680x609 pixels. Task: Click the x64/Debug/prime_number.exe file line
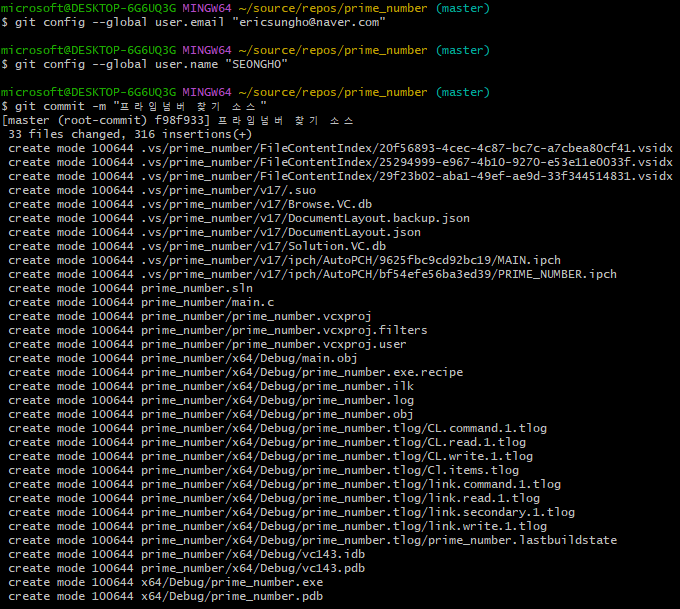[x=165, y=582]
